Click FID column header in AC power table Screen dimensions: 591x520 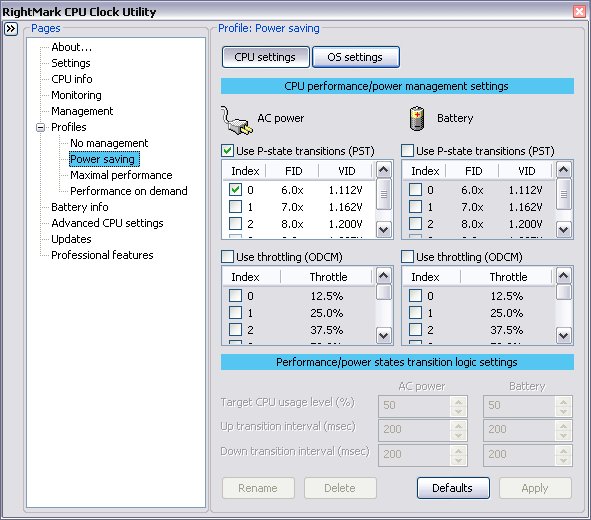click(293, 171)
